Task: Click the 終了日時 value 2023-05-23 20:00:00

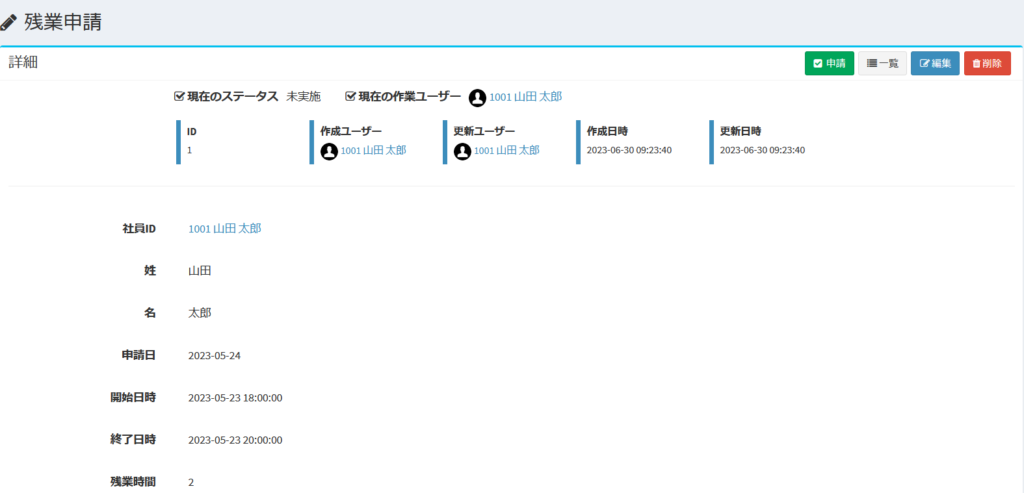Action: [x=235, y=440]
